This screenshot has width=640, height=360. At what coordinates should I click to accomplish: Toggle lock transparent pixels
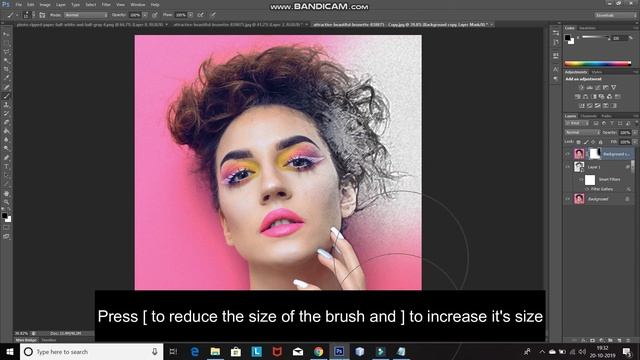[x=578, y=142]
